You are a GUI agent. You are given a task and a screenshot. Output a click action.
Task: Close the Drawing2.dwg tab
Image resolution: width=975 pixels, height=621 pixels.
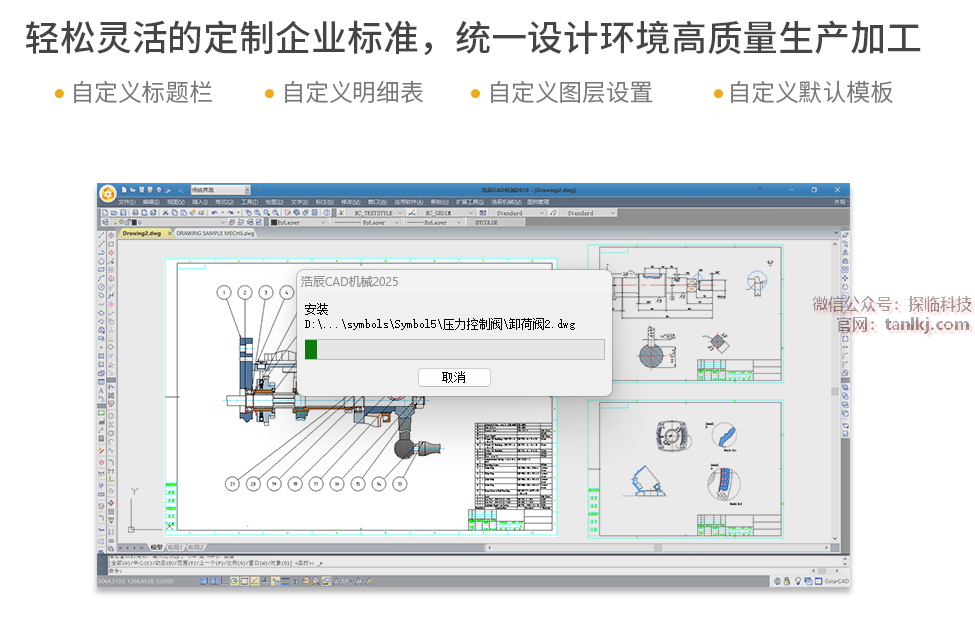coord(170,234)
